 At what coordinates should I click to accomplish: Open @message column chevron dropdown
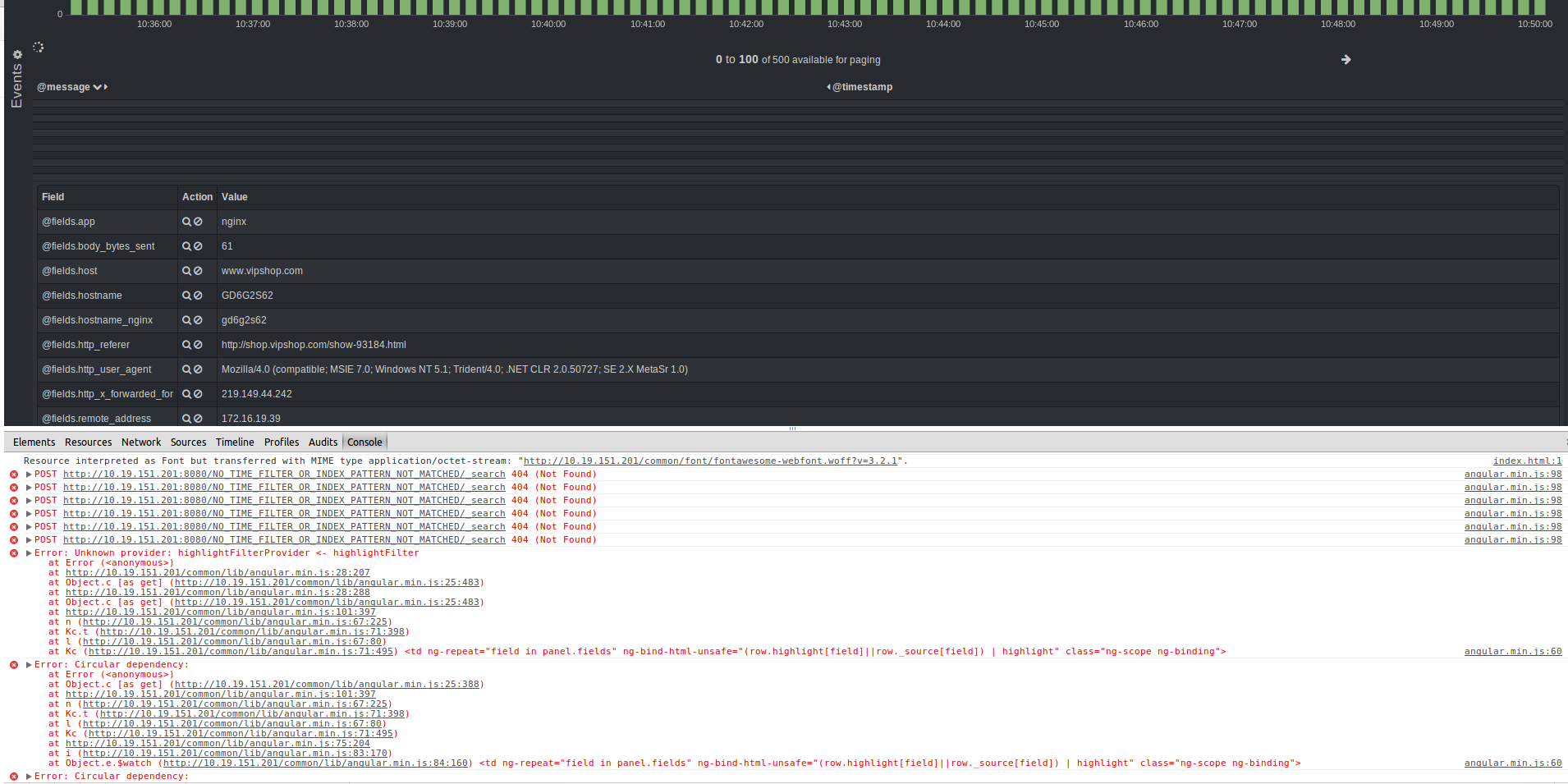click(x=97, y=87)
